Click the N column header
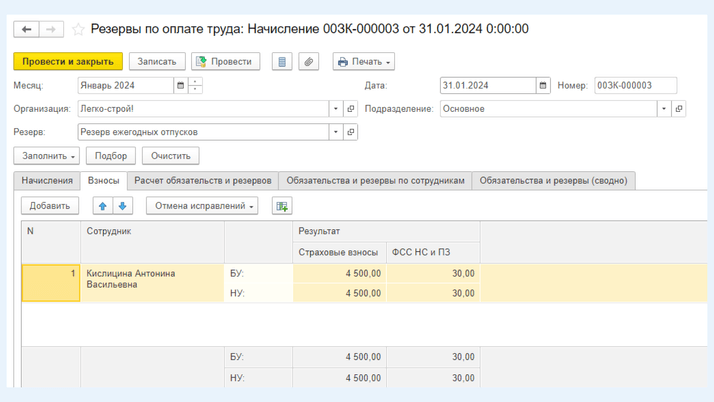Viewport: 714px width, 402px height. tap(51, 242)
